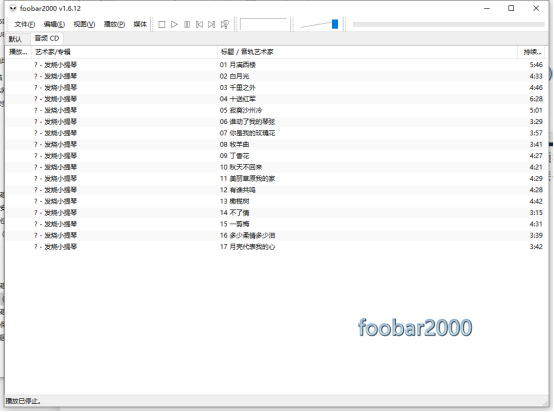Play a random track icon
The image size is (554, 412).
point(224,24)
